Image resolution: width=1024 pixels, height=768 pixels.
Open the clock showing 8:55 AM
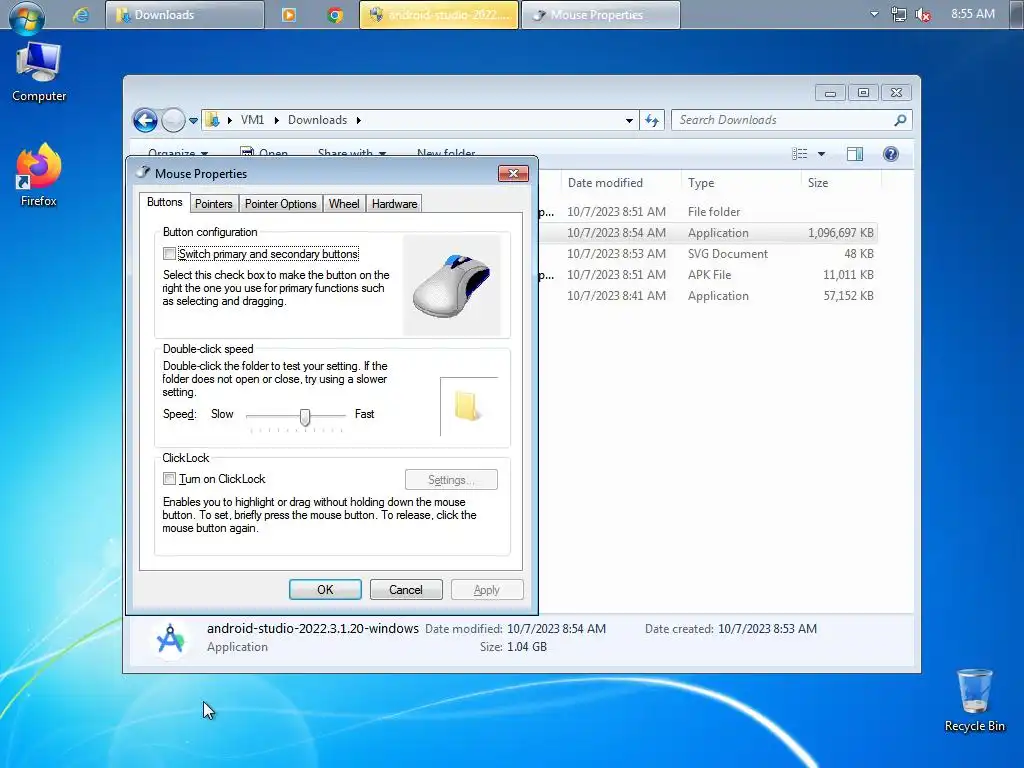pos(972,14)
